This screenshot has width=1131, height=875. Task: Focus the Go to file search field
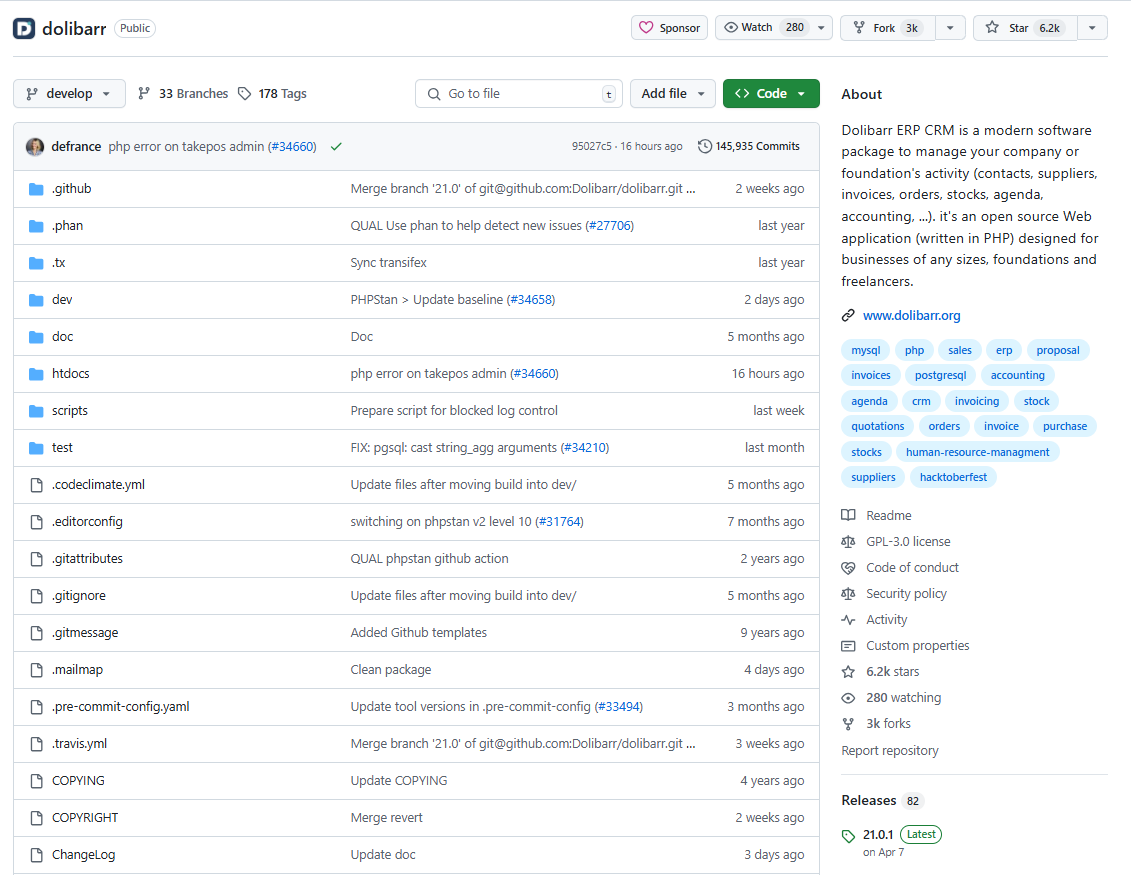point(519,94)
